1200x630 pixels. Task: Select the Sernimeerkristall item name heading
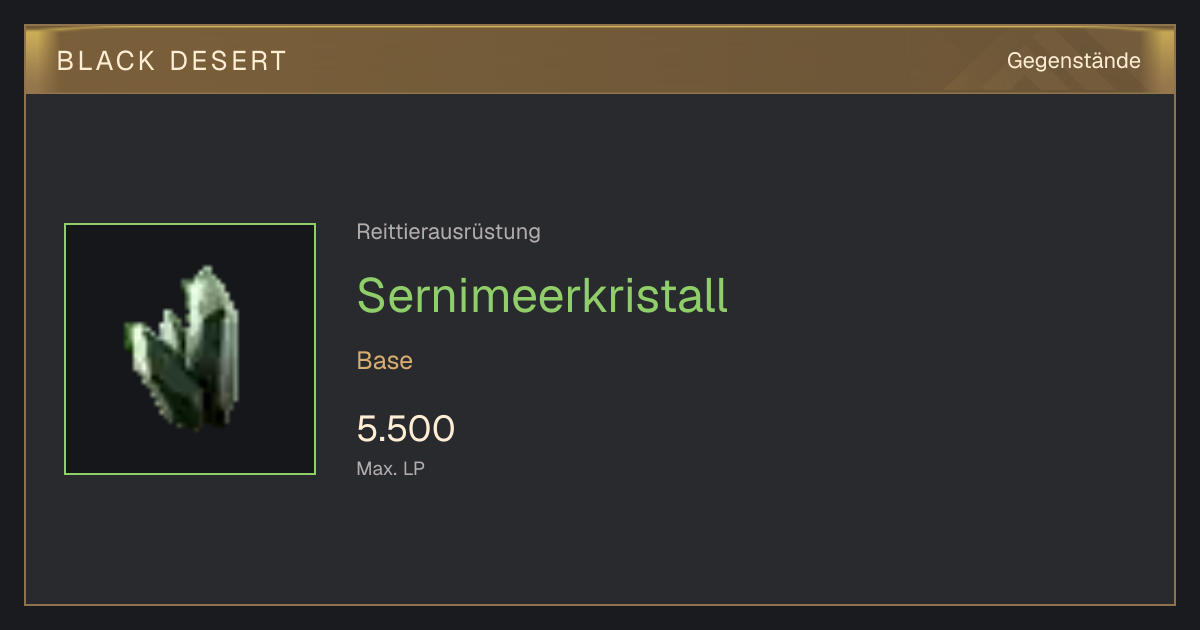[542, 295]
